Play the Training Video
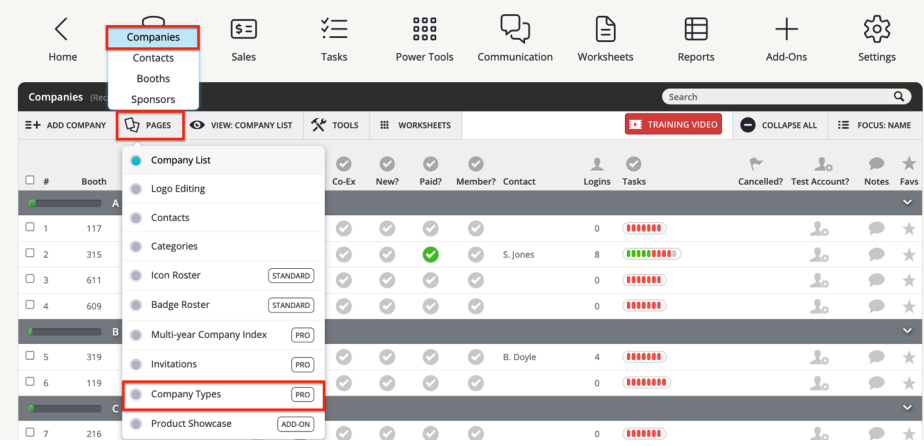924x446 pixels. coord(673,124)
